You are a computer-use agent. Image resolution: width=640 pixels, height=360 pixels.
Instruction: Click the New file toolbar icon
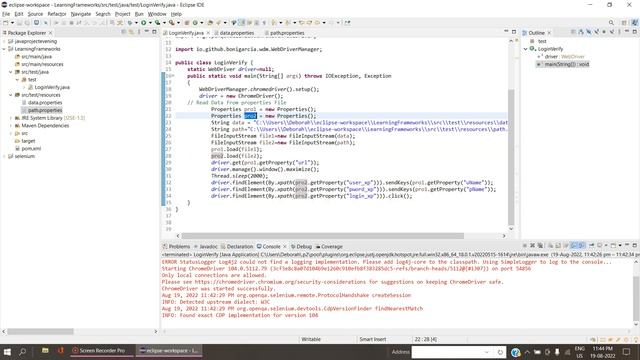[6, 23]
